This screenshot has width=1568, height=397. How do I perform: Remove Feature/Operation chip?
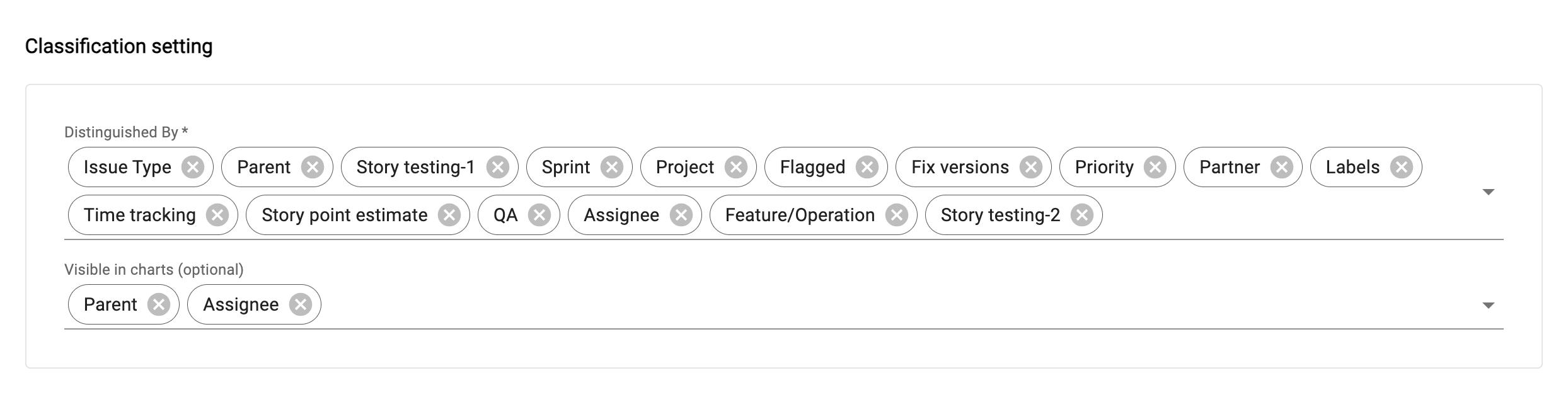point(896,215)
